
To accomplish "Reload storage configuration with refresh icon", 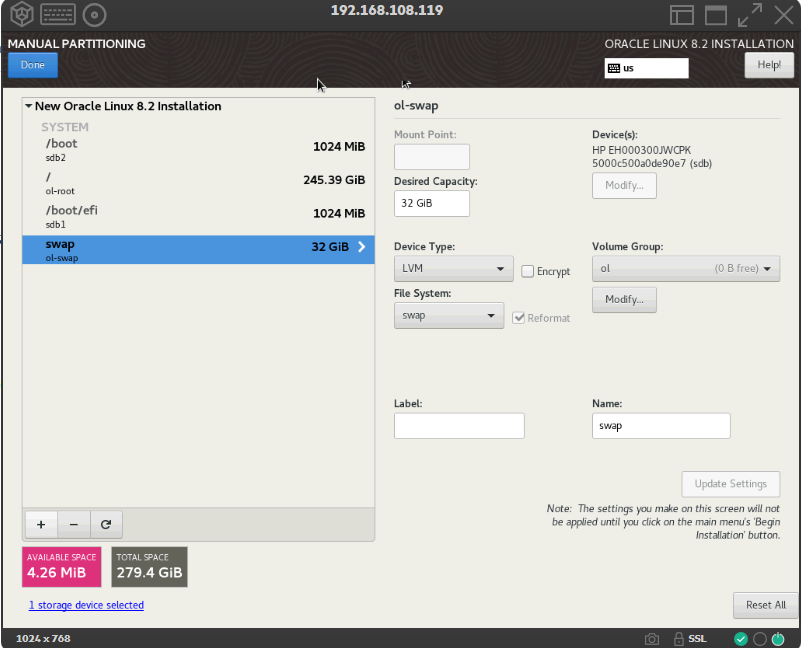I will (x=106, y=524).
